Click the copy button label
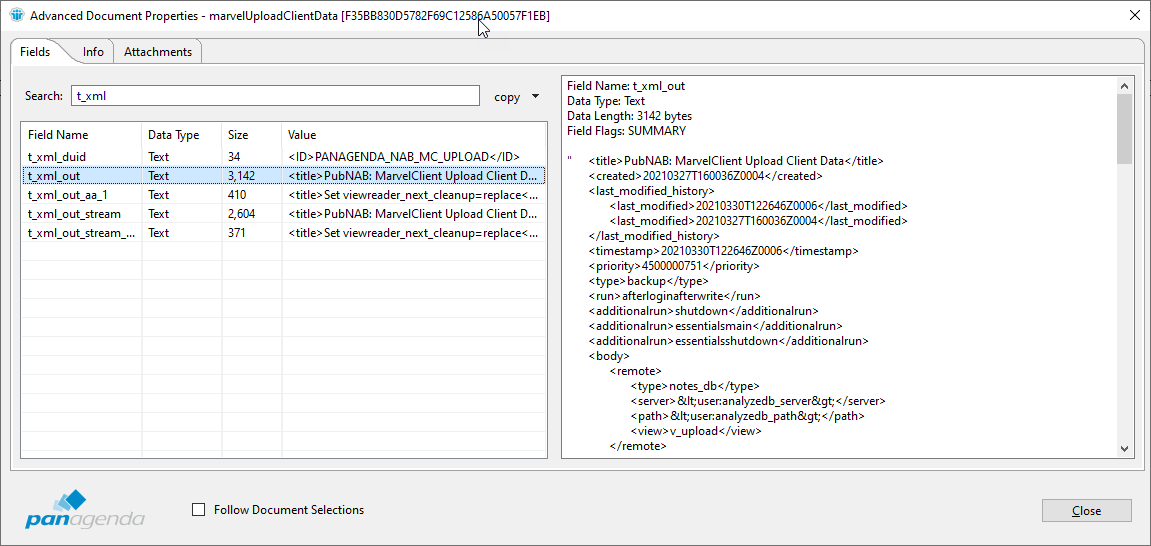1151x546 pixels. point(507,97)
